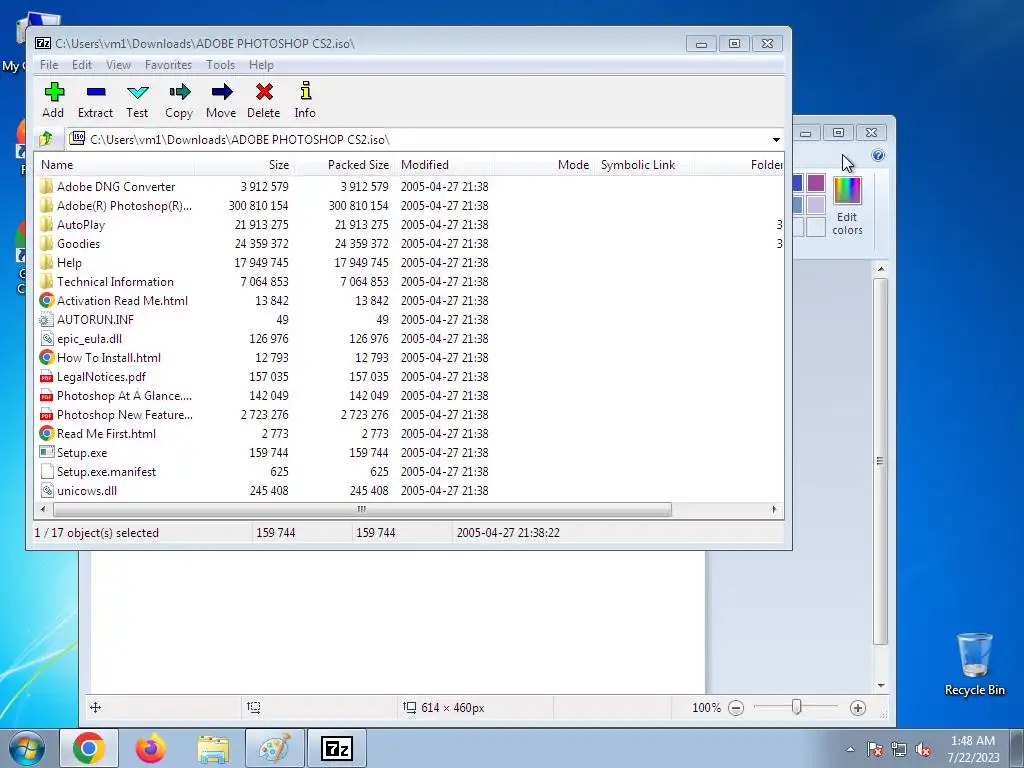Select Photoshop At A Glance.... PDF
The height and width of the screenshot is (768, 1024).
(124, 396)
